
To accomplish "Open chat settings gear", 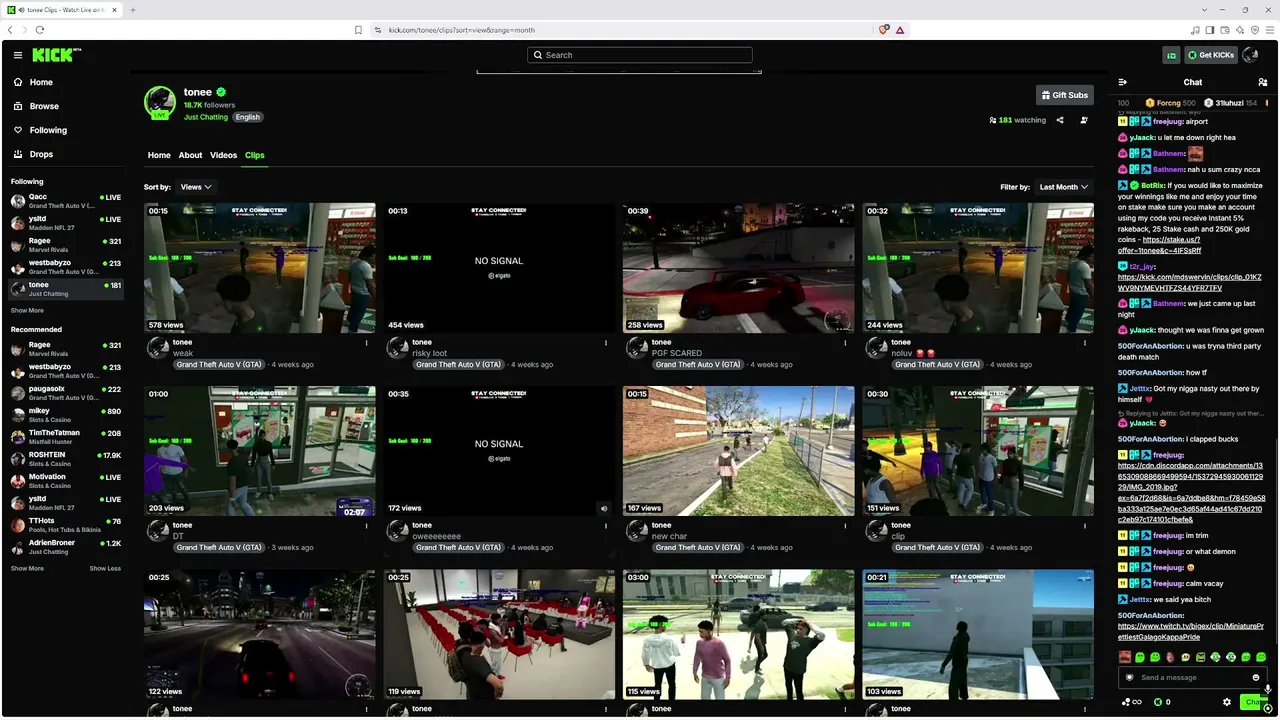I will (1227, 702).
